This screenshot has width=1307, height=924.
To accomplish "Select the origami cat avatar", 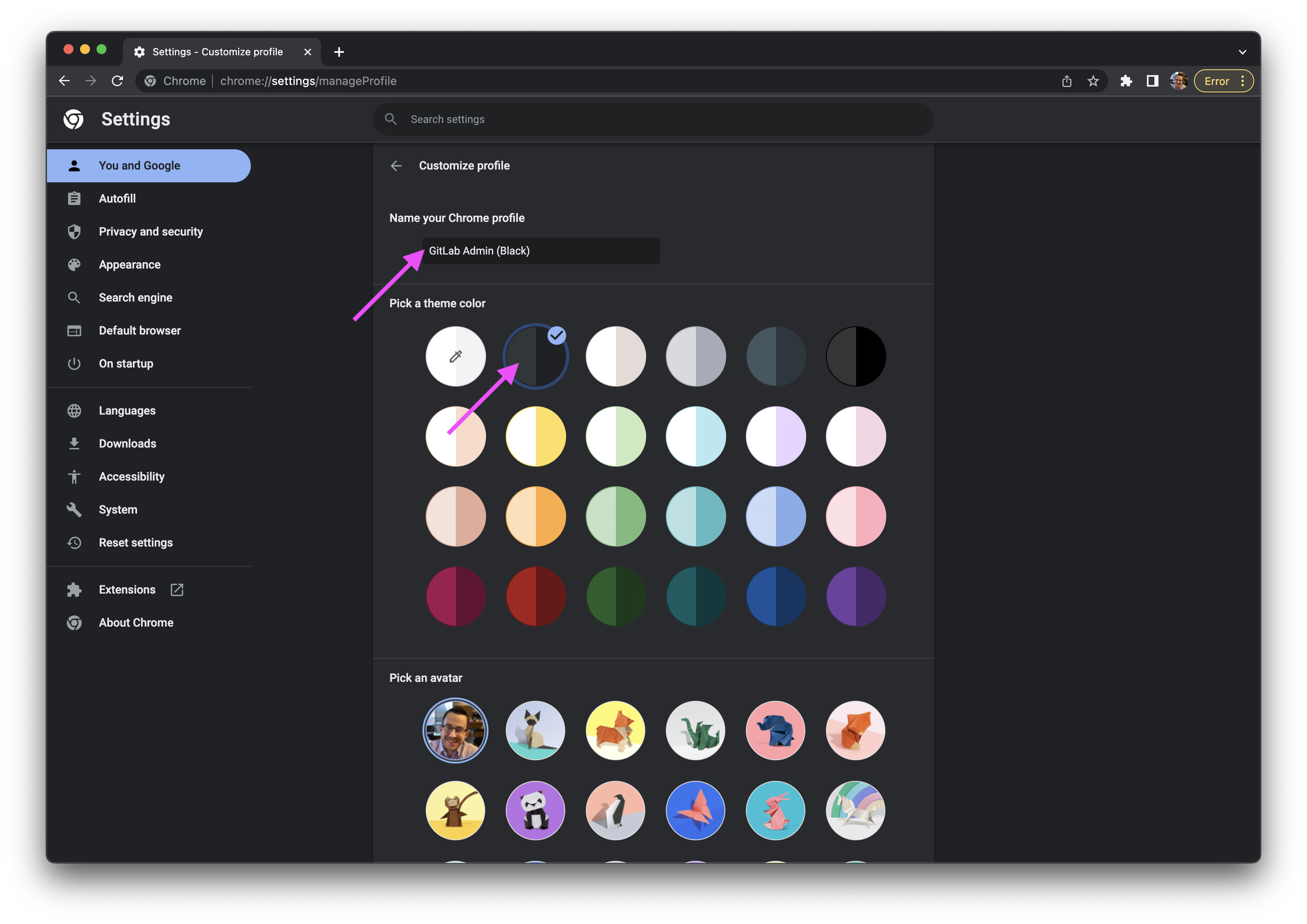I will (535, 731).
